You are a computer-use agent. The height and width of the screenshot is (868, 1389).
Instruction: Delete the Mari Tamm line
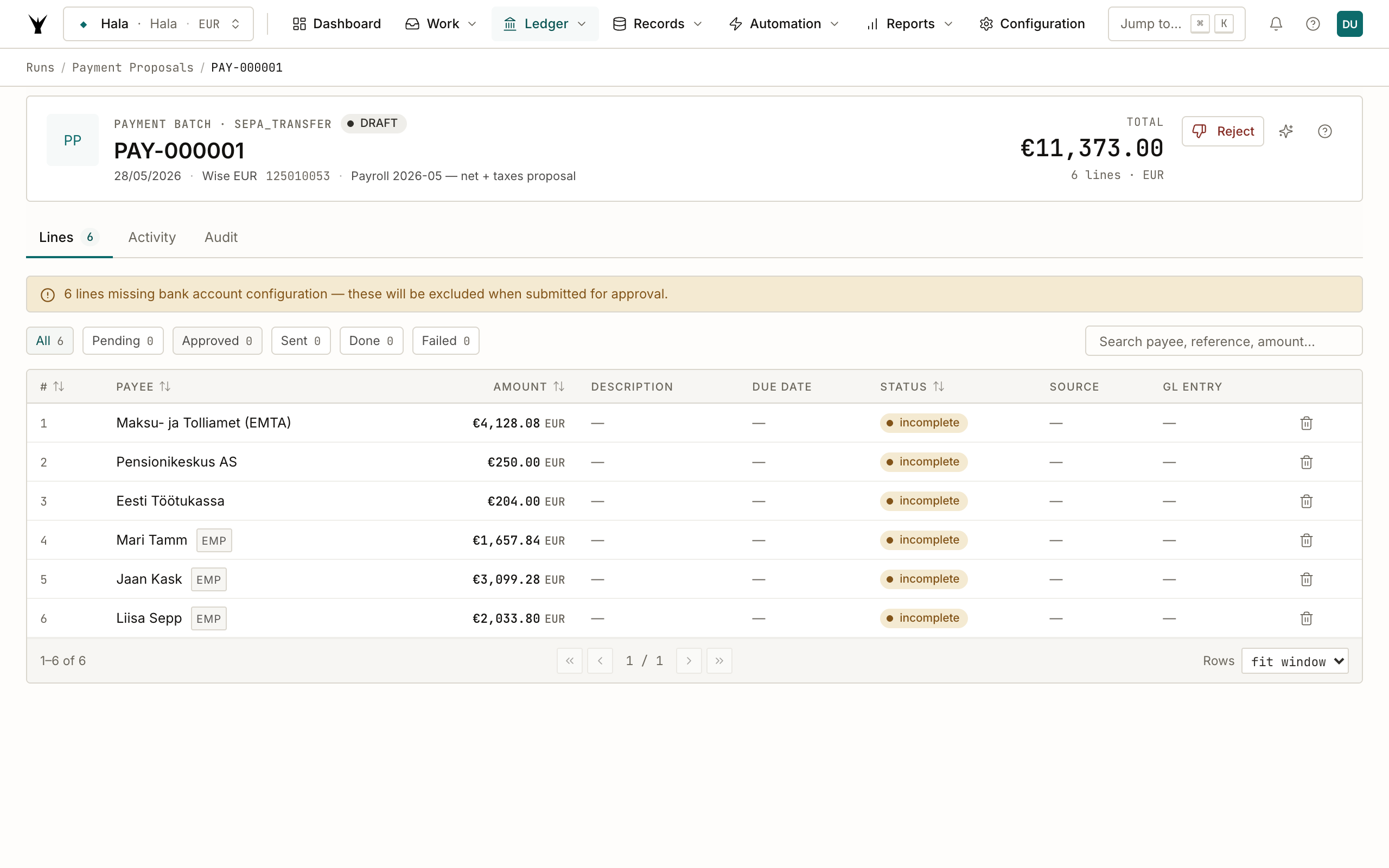coord(1307,540)
